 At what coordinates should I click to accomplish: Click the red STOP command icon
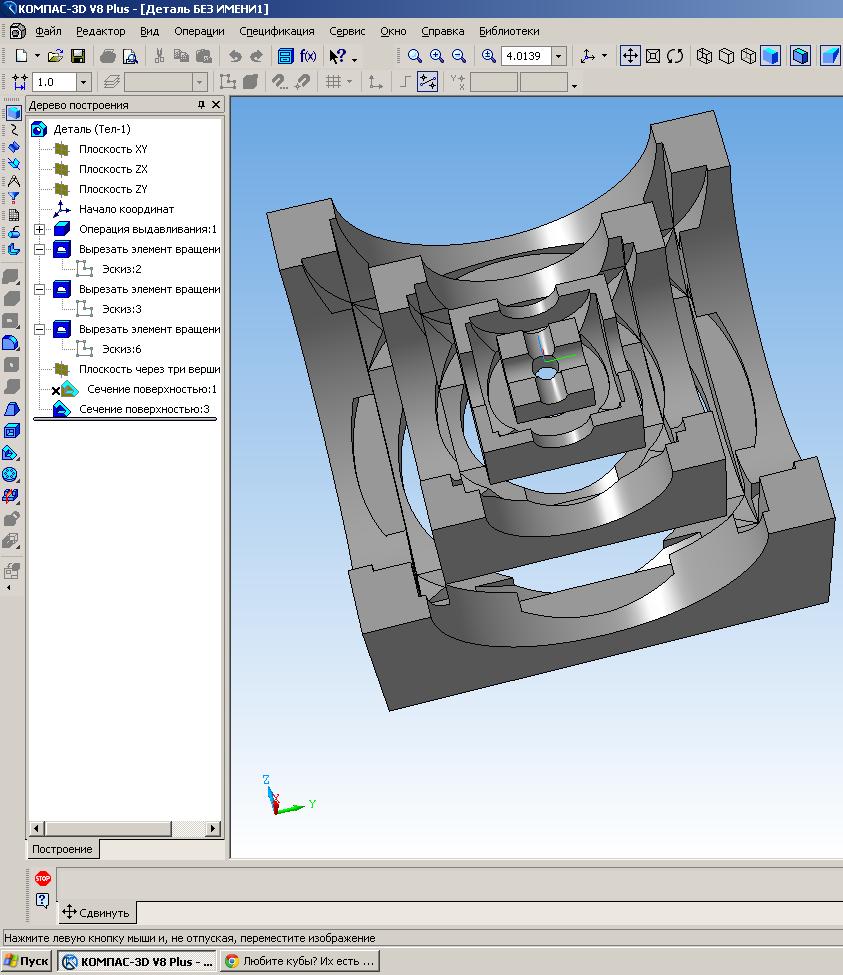pos(42,878)
